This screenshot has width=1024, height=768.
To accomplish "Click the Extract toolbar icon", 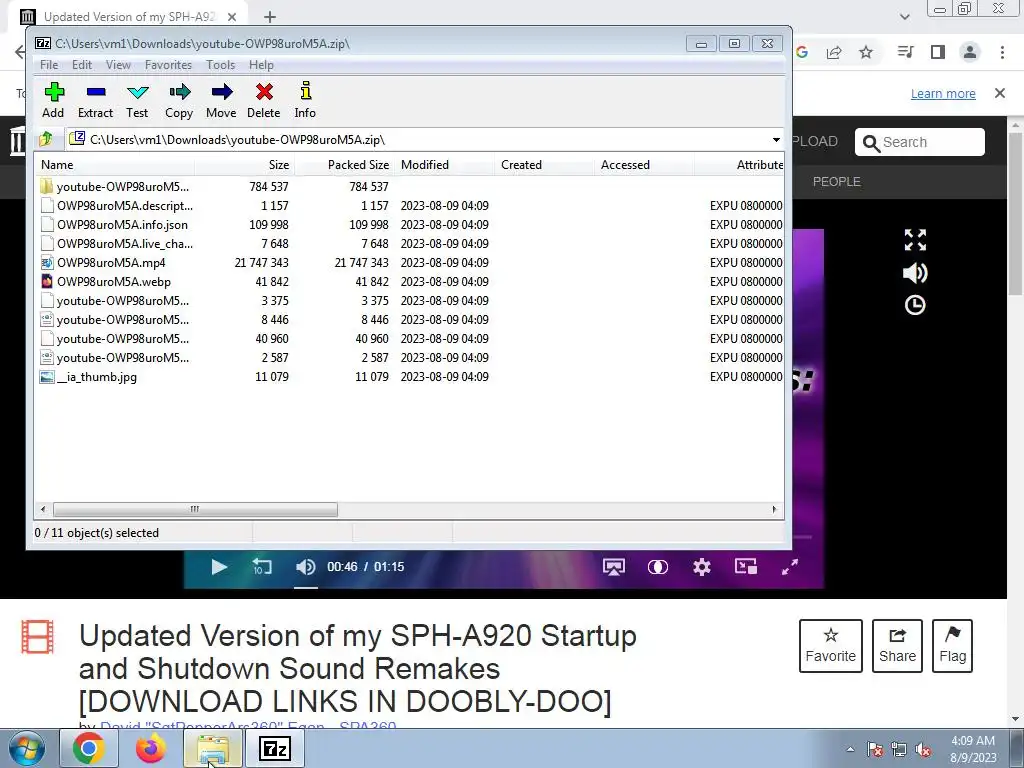I will tap(95, 100).
